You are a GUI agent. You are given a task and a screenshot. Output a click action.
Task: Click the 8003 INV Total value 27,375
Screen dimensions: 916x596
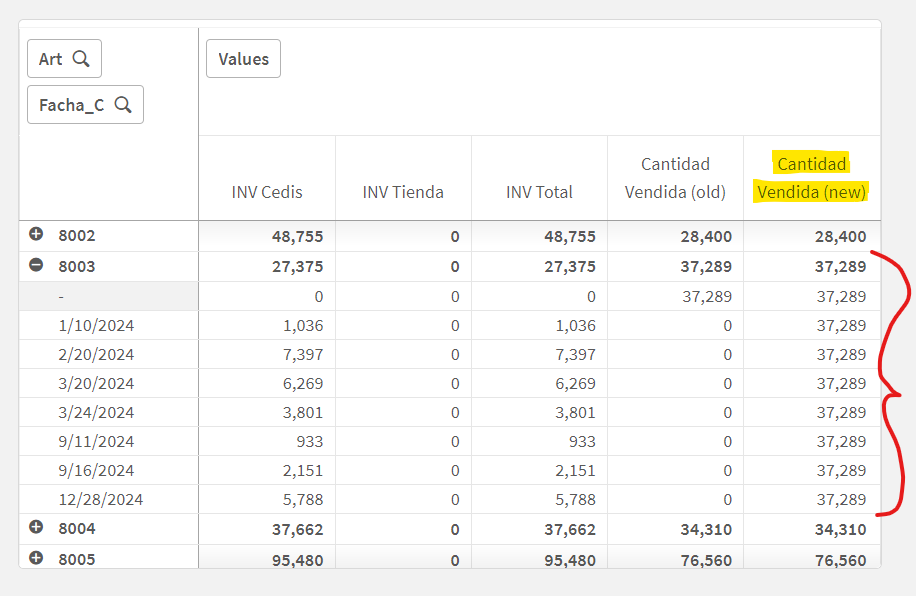pyautogui.click(x=567, y=266)
